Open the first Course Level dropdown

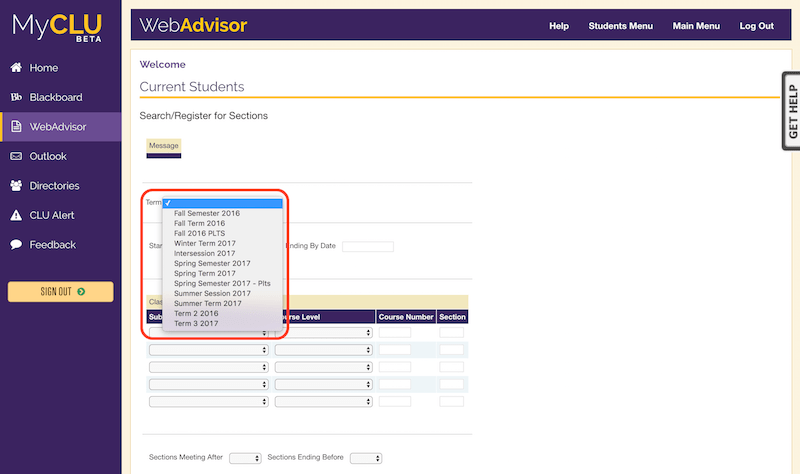(x=323, y=333)
